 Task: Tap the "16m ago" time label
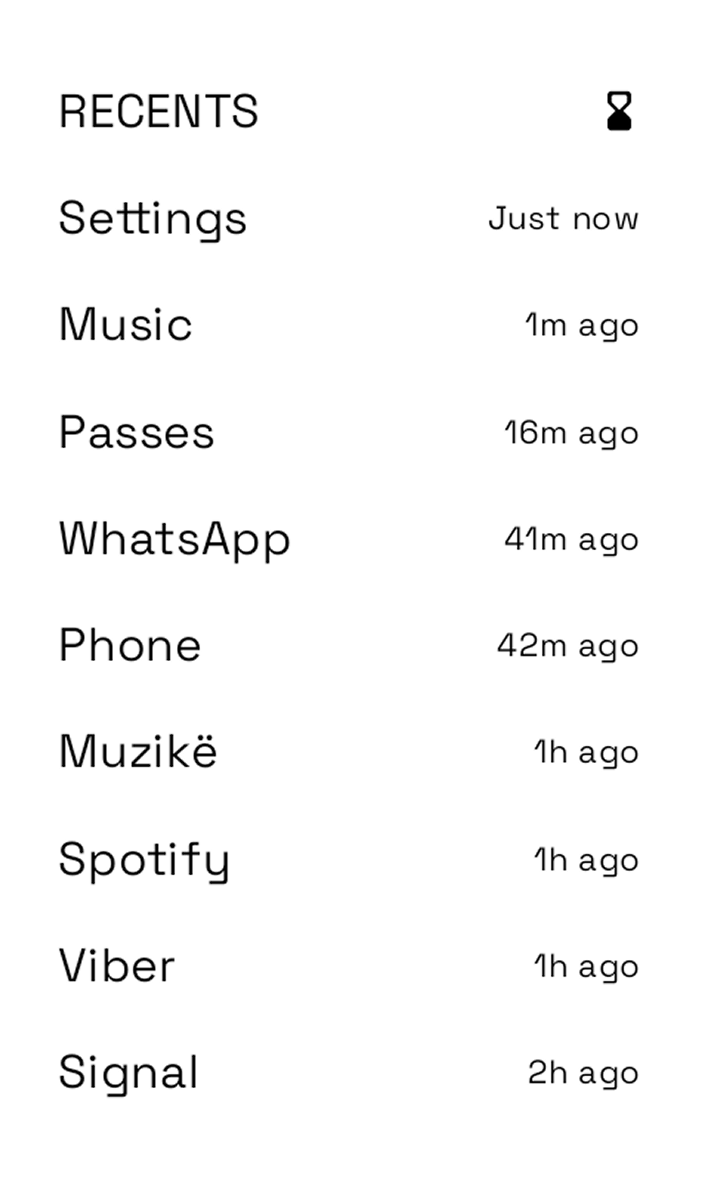pyautogui.click(x=570, y=433)
